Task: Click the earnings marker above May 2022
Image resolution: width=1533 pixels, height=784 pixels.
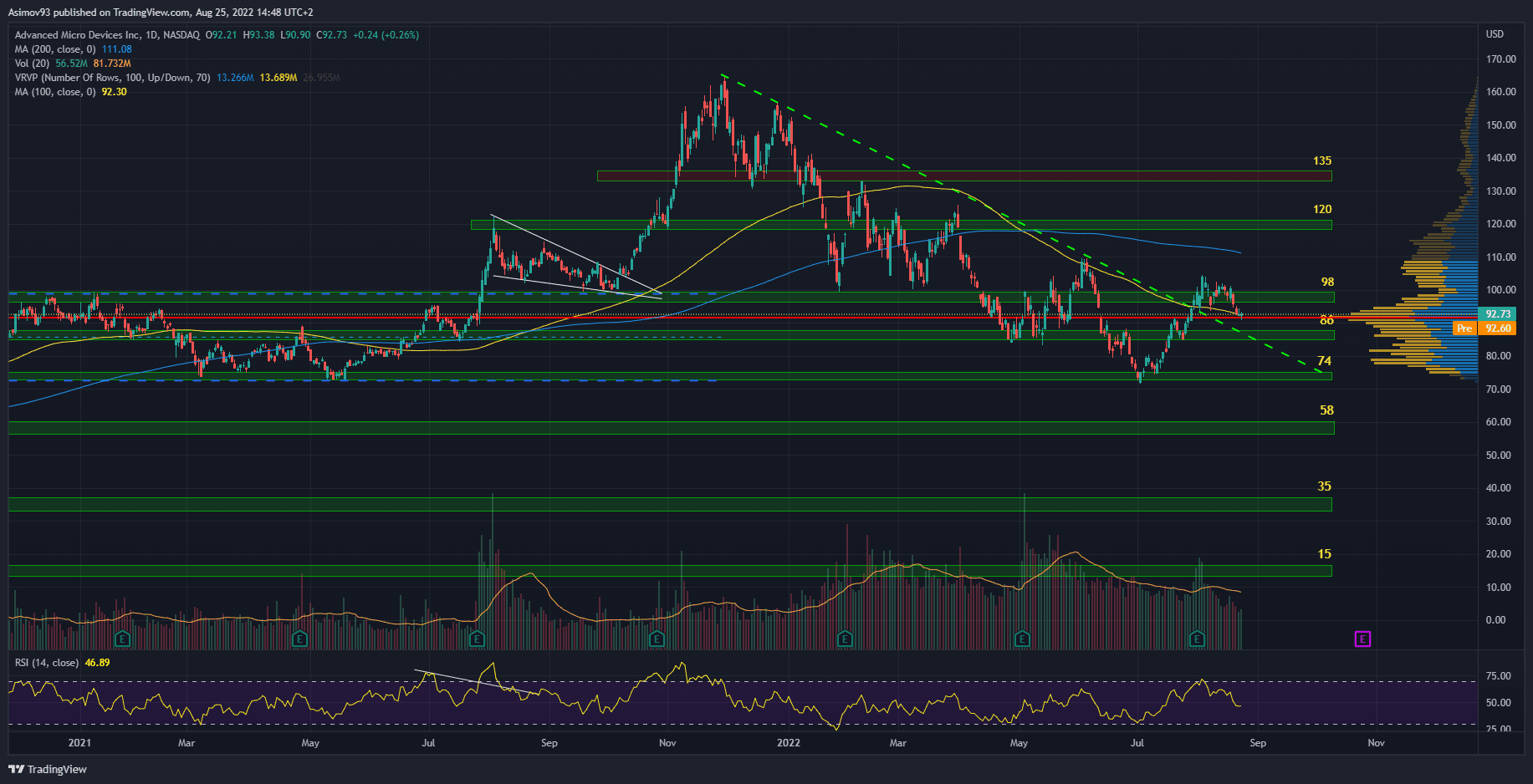Action: 1021,639
